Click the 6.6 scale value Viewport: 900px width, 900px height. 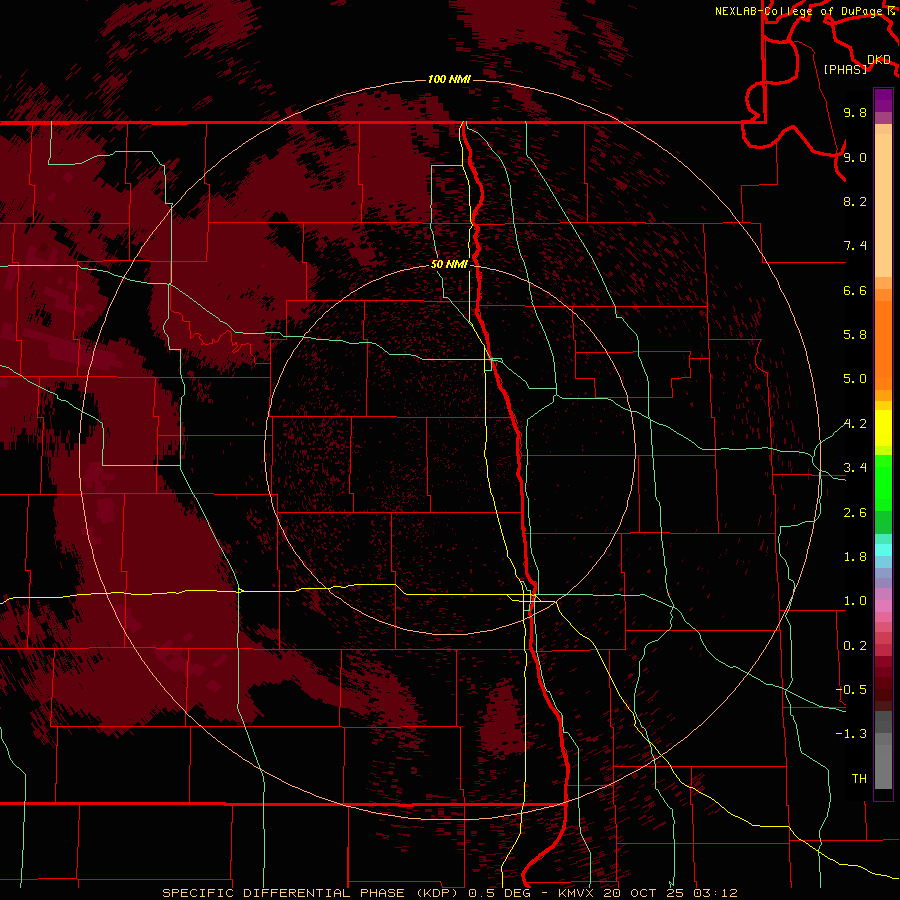855,290
